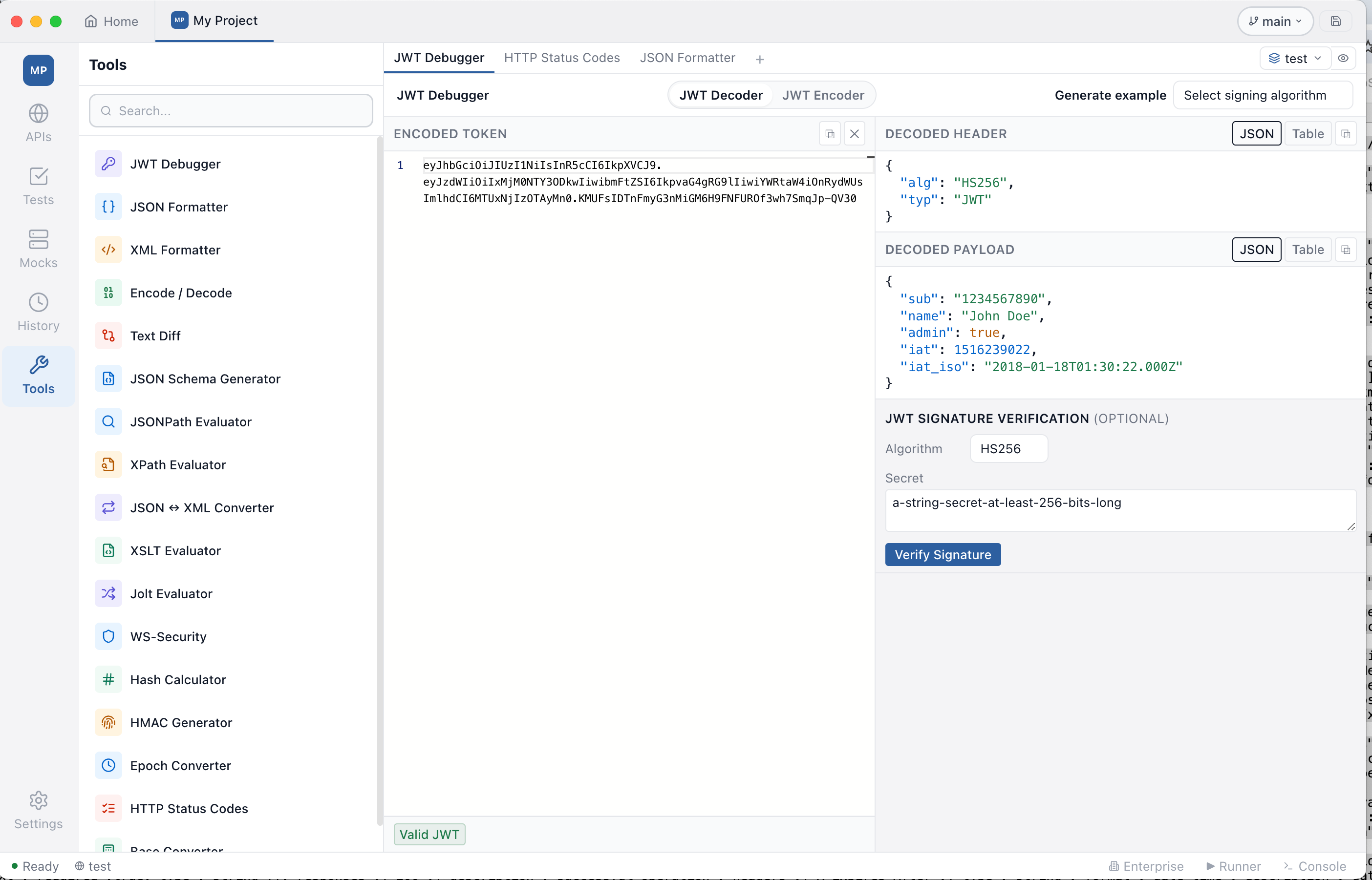Click the Text Diff compare icon

[x=108, y=335]
